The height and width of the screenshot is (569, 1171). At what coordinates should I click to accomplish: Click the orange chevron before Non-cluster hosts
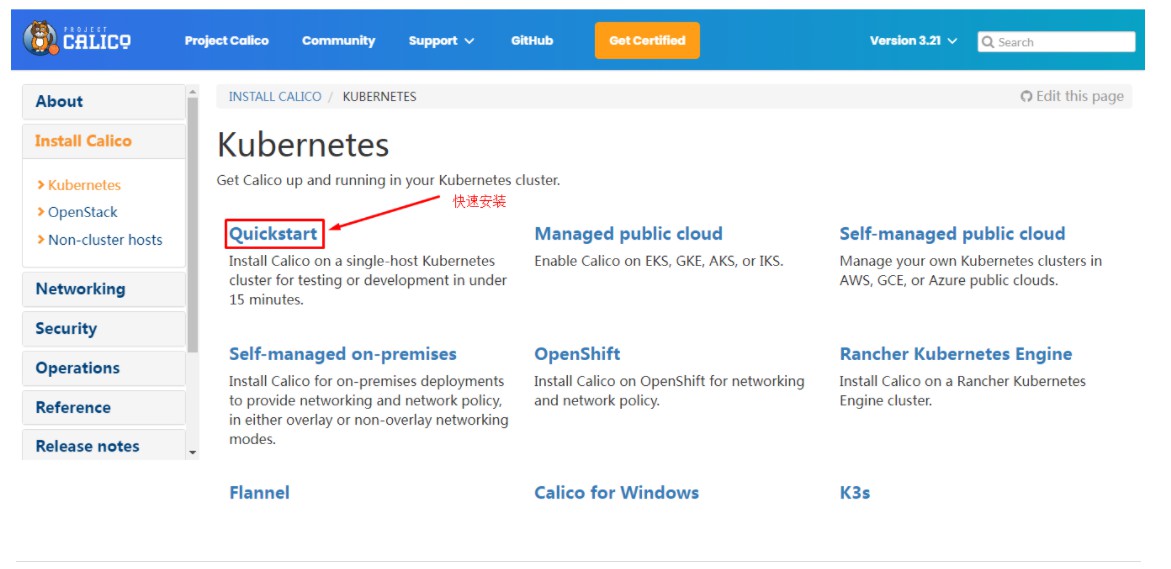pos(41,240)
